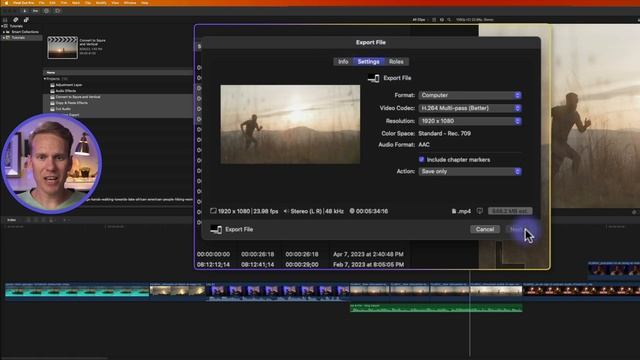Open the Resolution dropdown showing 1920 x 1080

tap(470, 121)
